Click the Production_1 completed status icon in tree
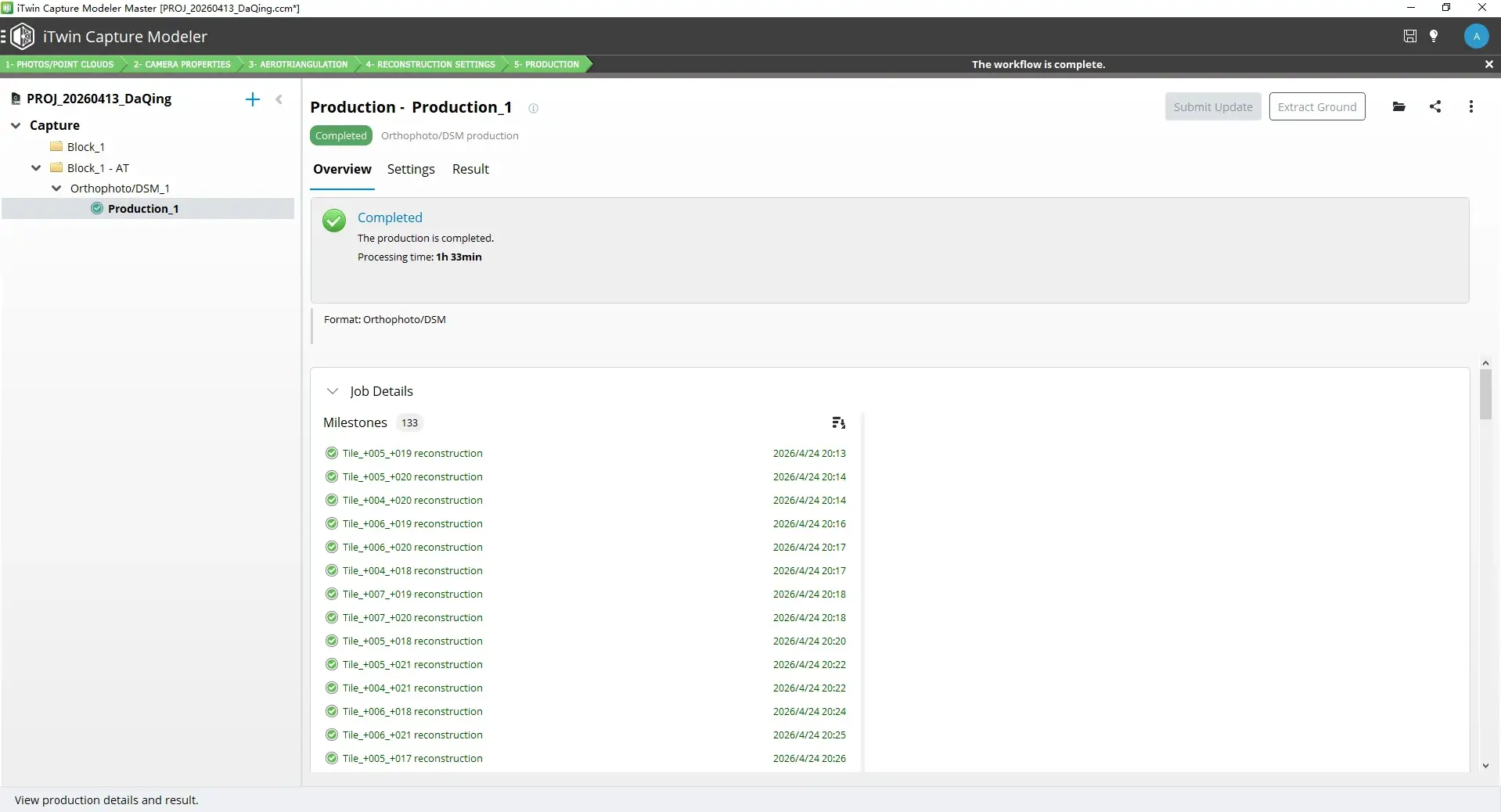 click(97, 208)
